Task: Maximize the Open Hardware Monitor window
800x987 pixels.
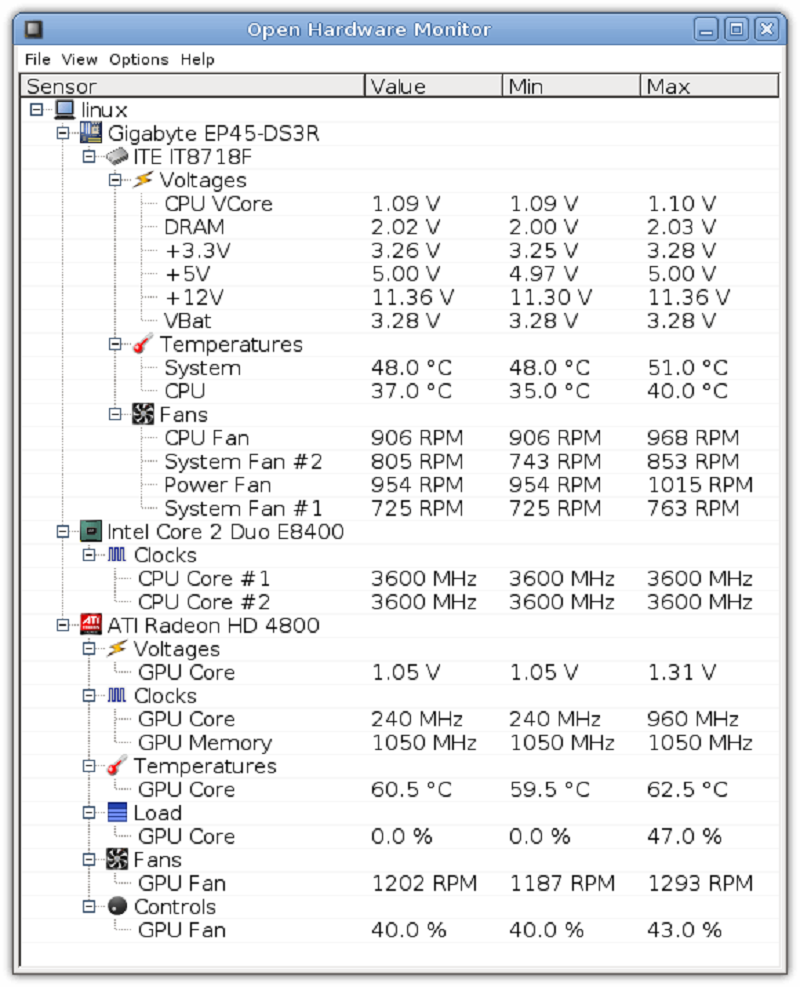Action: pos(736,29)
